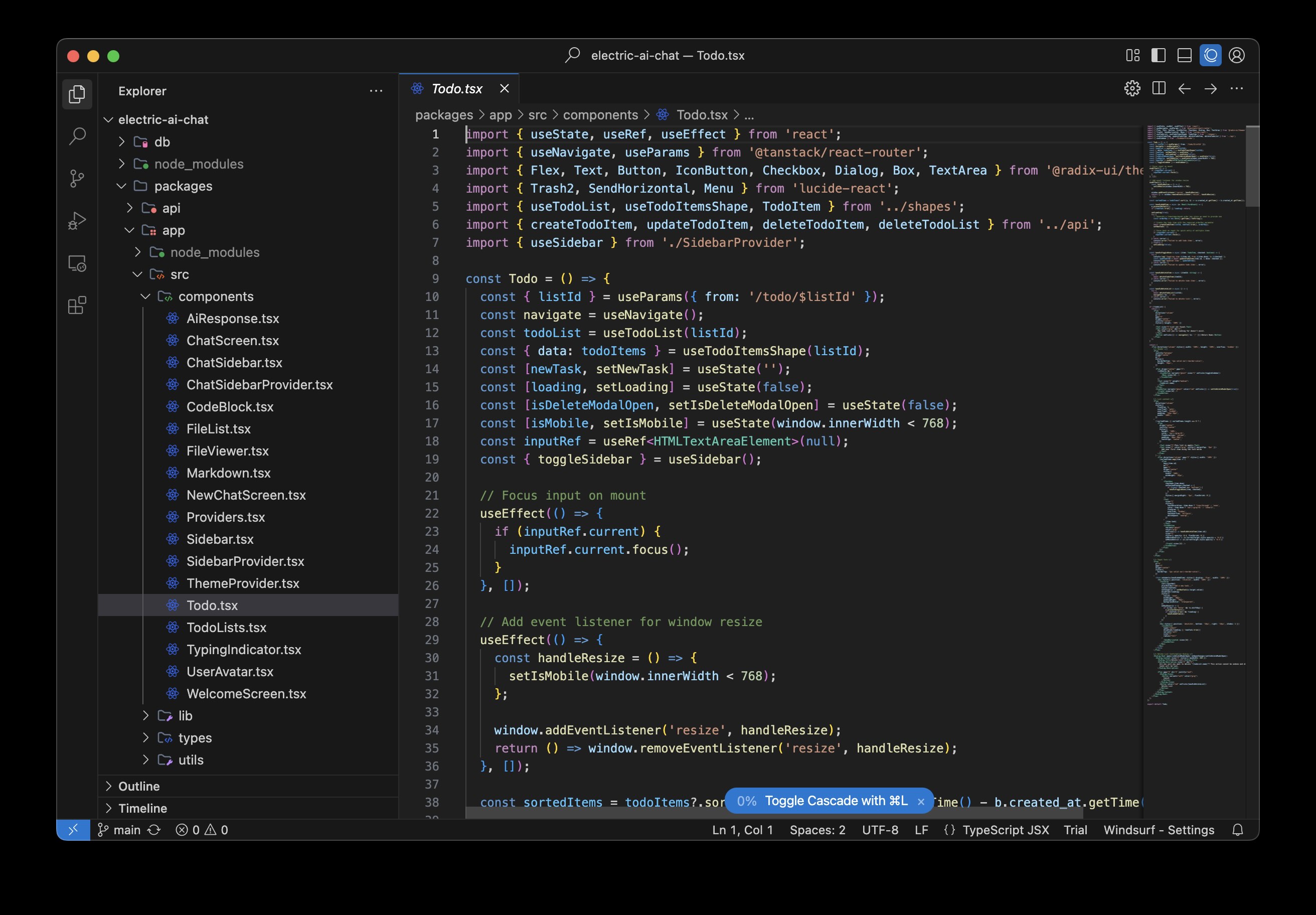Image resolution: width=1316 pixels, height=915 pixels.
Task: Expand the Outline section
Action: pyautogui.click(x=139, y=786)
